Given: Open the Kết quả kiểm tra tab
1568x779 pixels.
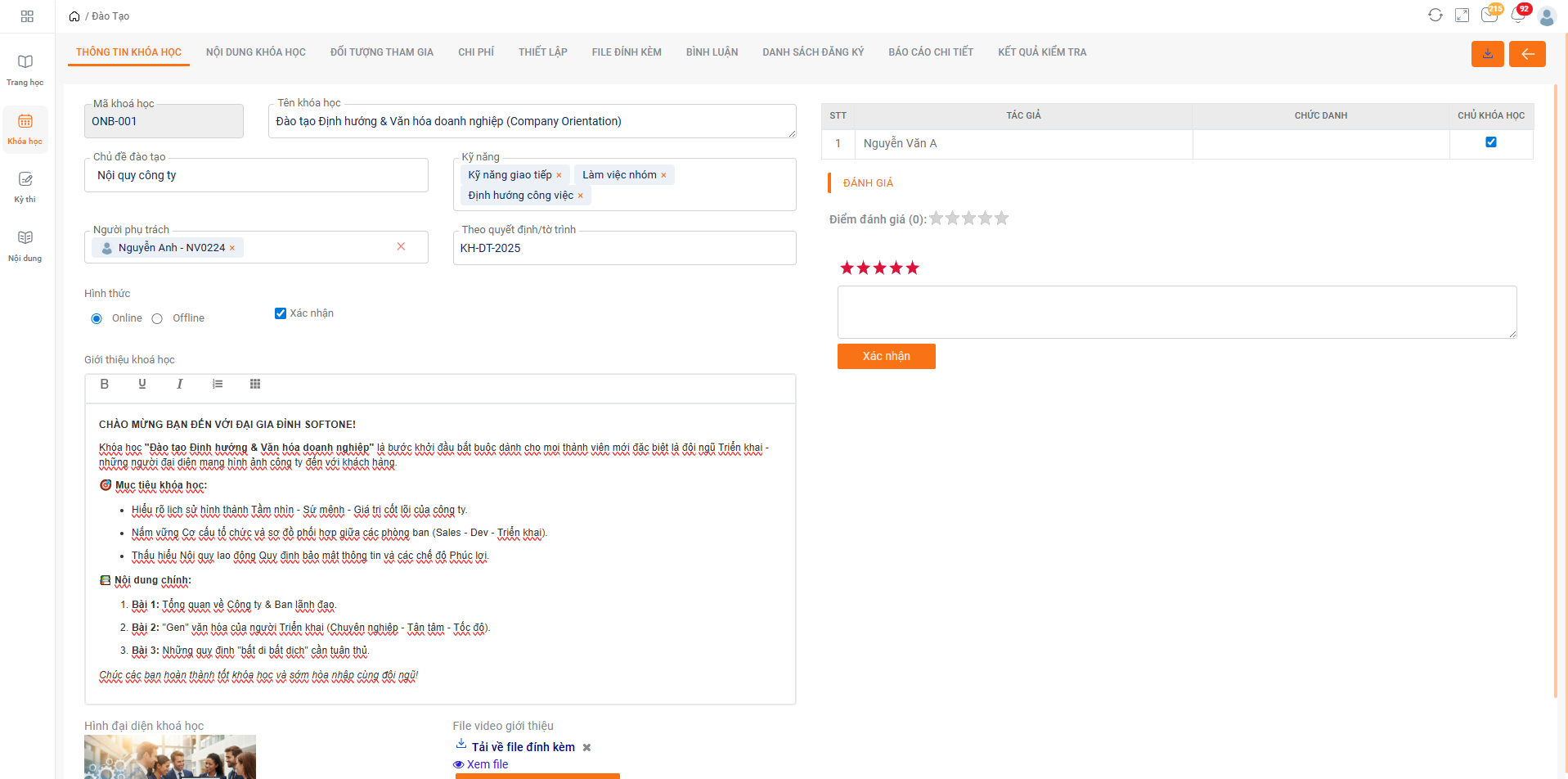Looking at the screenshot, I should [x=1041, y=52].
